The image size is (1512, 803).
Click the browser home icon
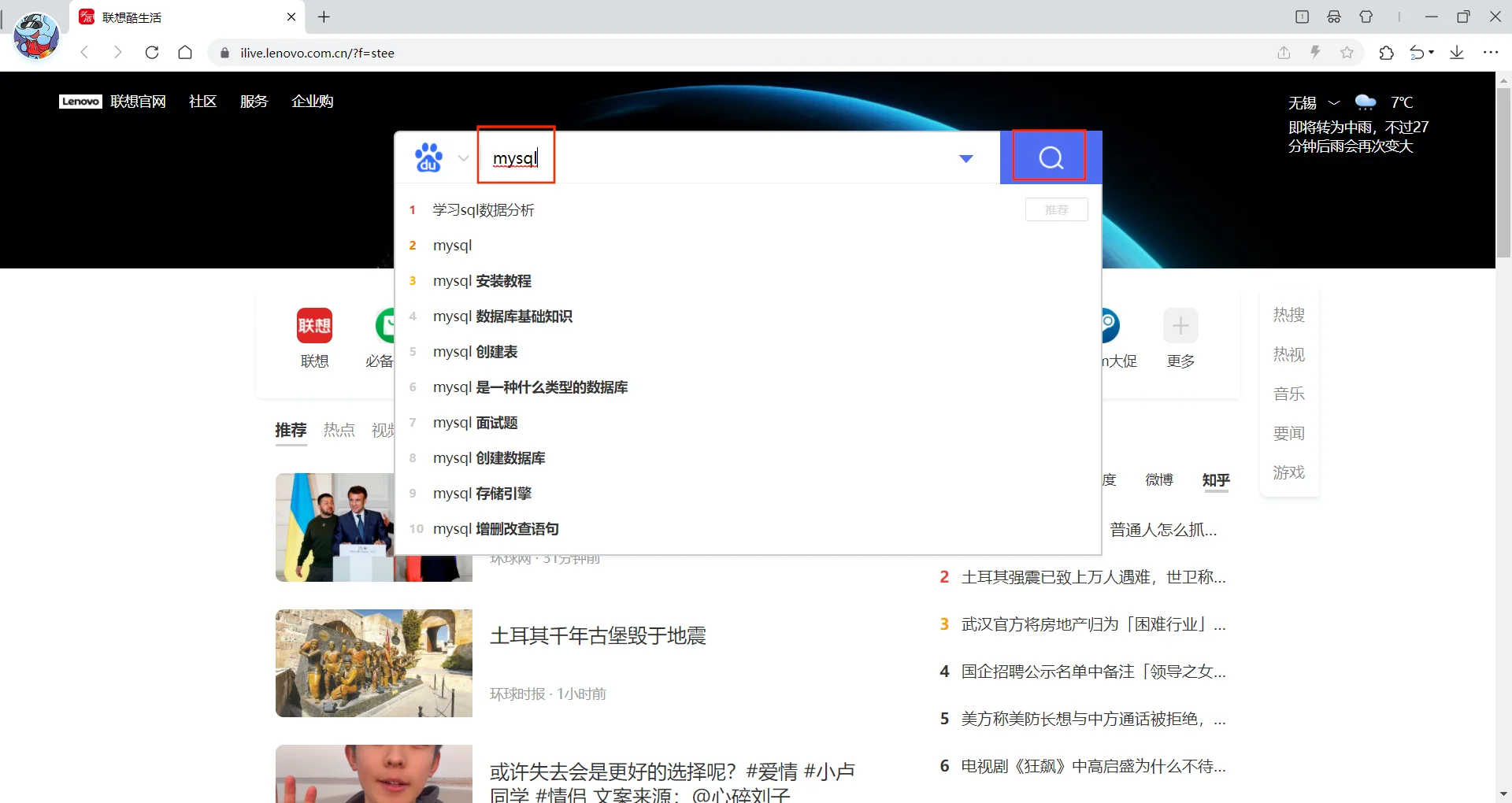coord(185,53)
